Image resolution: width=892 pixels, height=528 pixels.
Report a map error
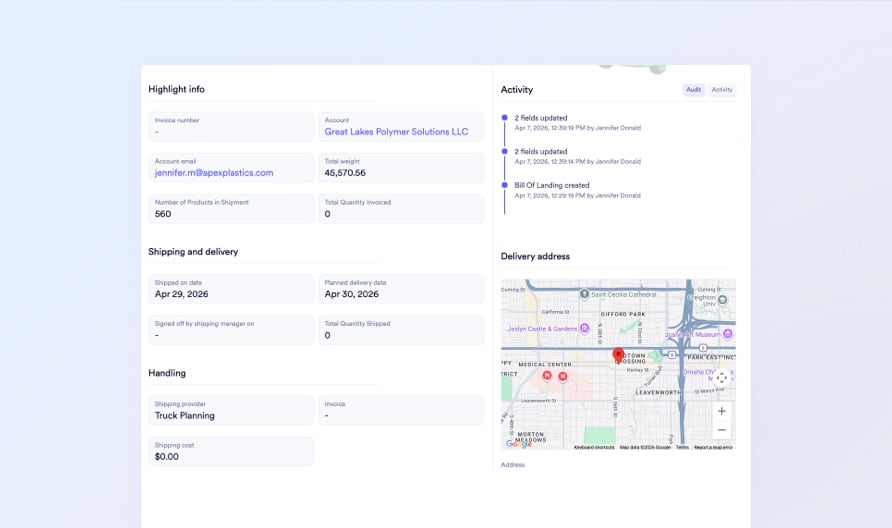point(713,447)
